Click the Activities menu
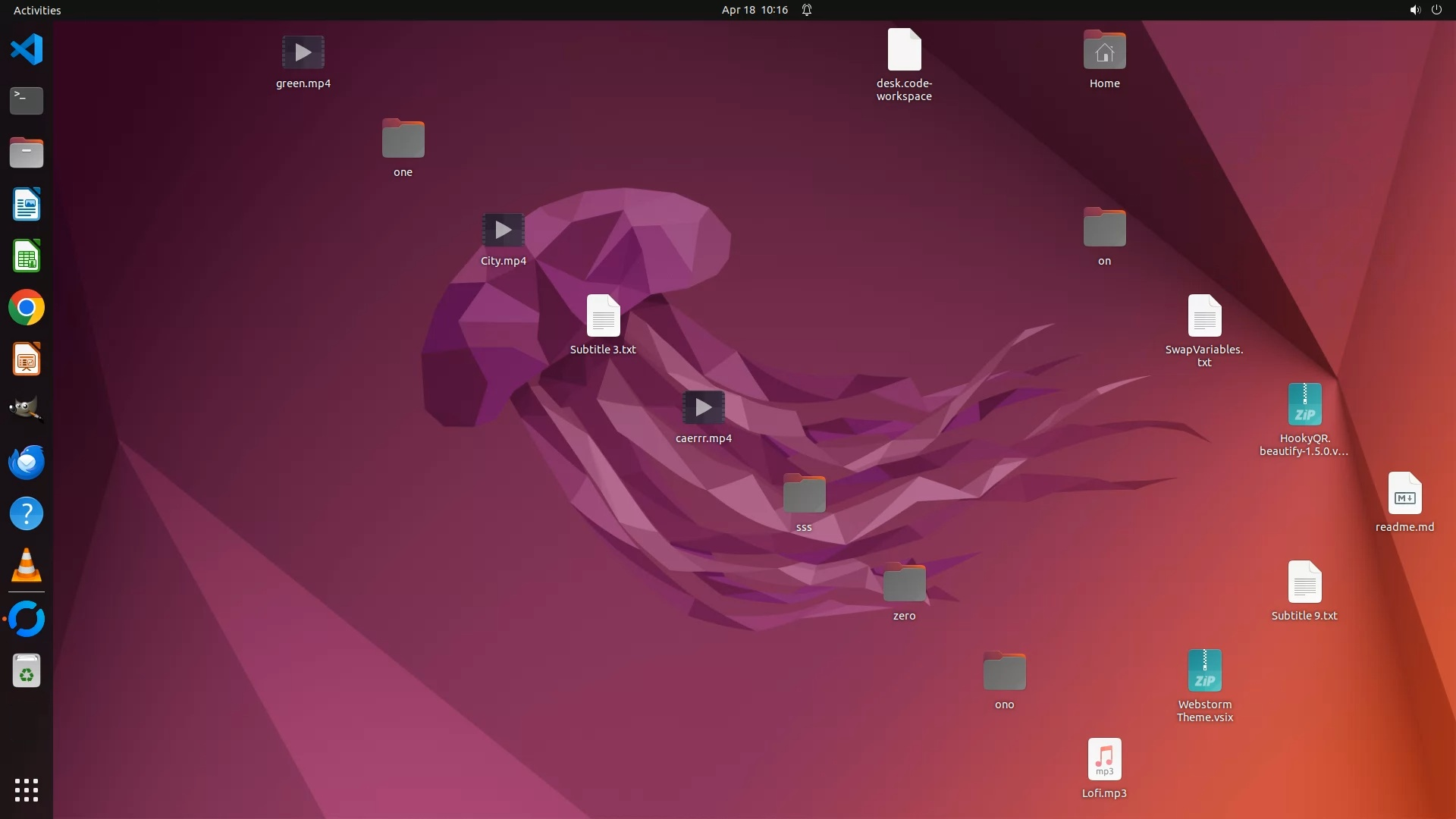 pyautogui.click(x=37, y=10)
